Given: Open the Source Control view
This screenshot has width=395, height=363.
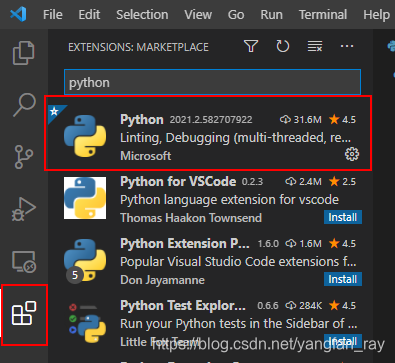Looking at the screenshot, I should coord(24,157).
